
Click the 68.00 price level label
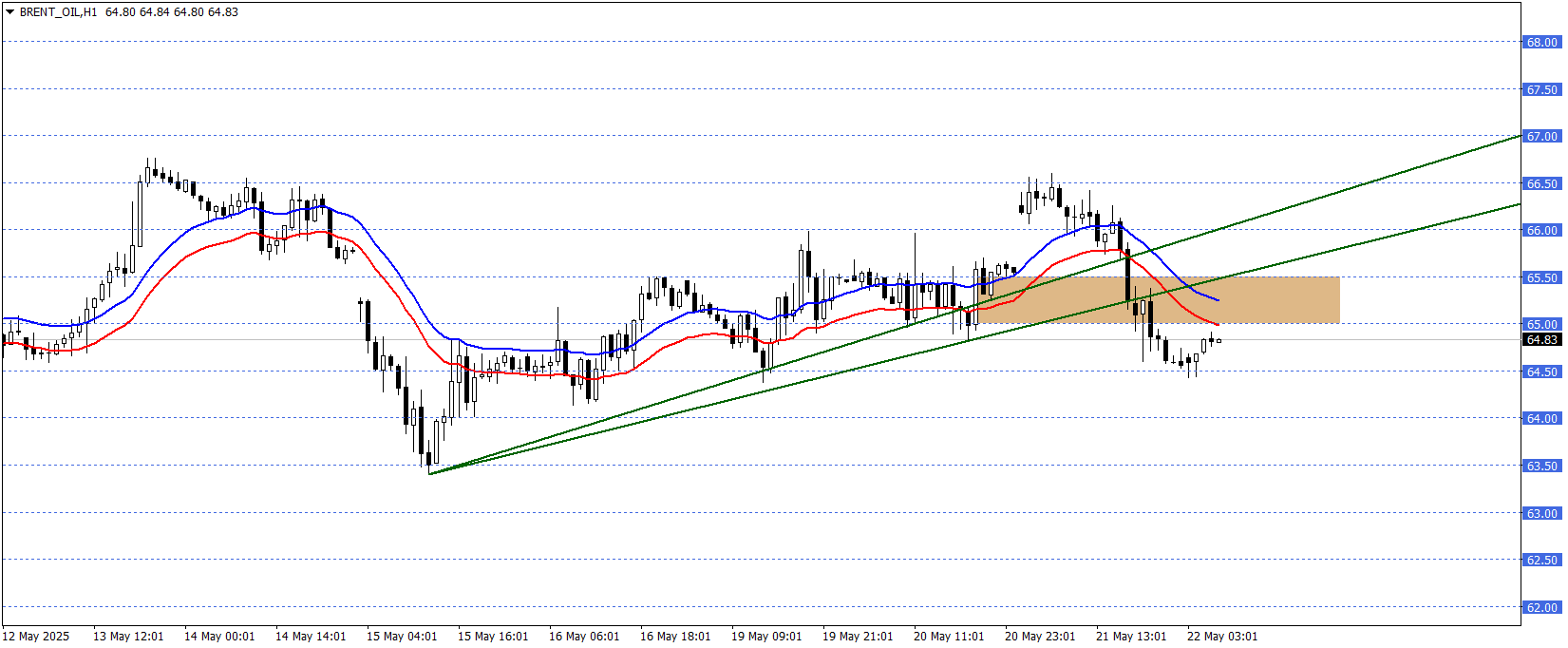pos(1541,42)
